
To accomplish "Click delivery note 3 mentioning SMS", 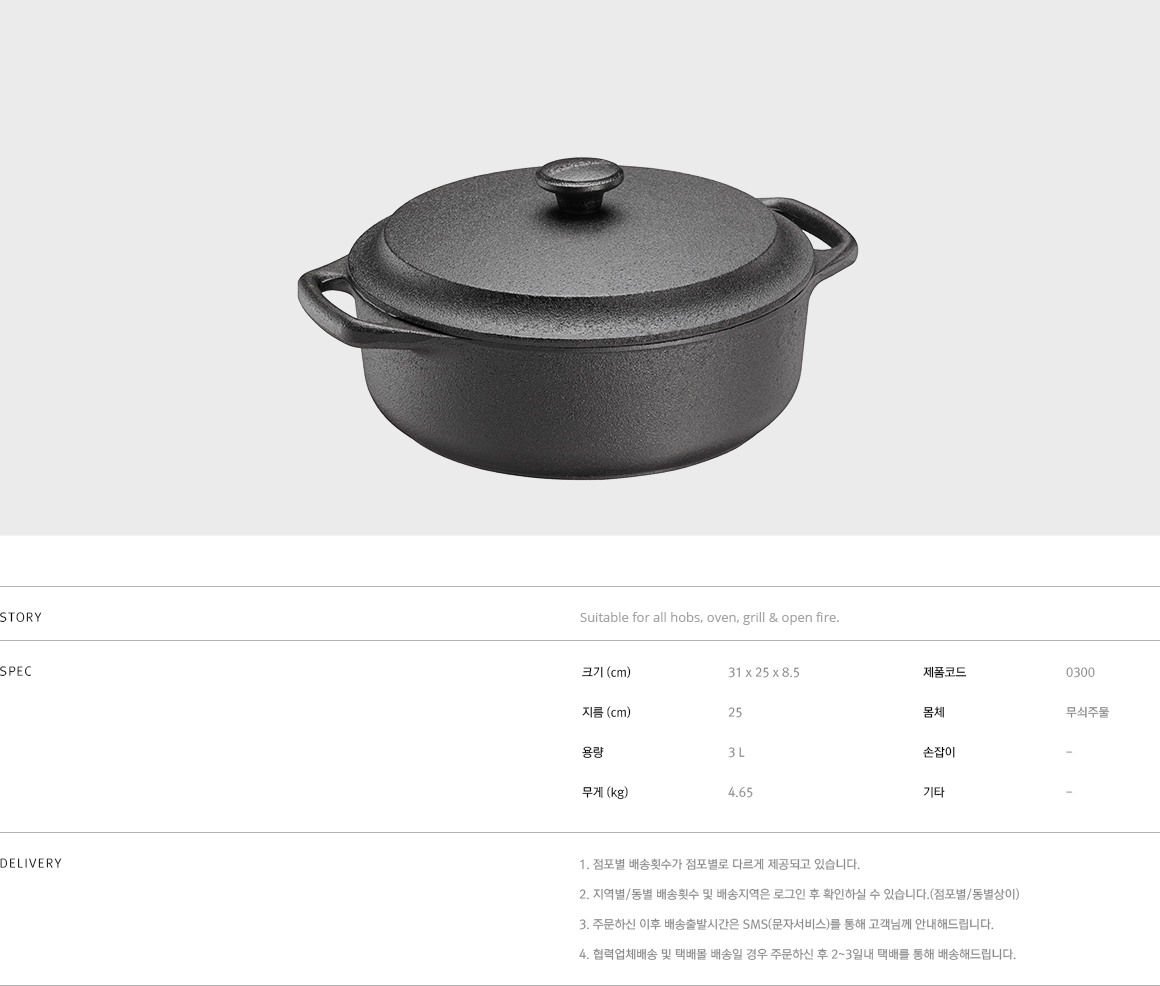I will 786,924.
